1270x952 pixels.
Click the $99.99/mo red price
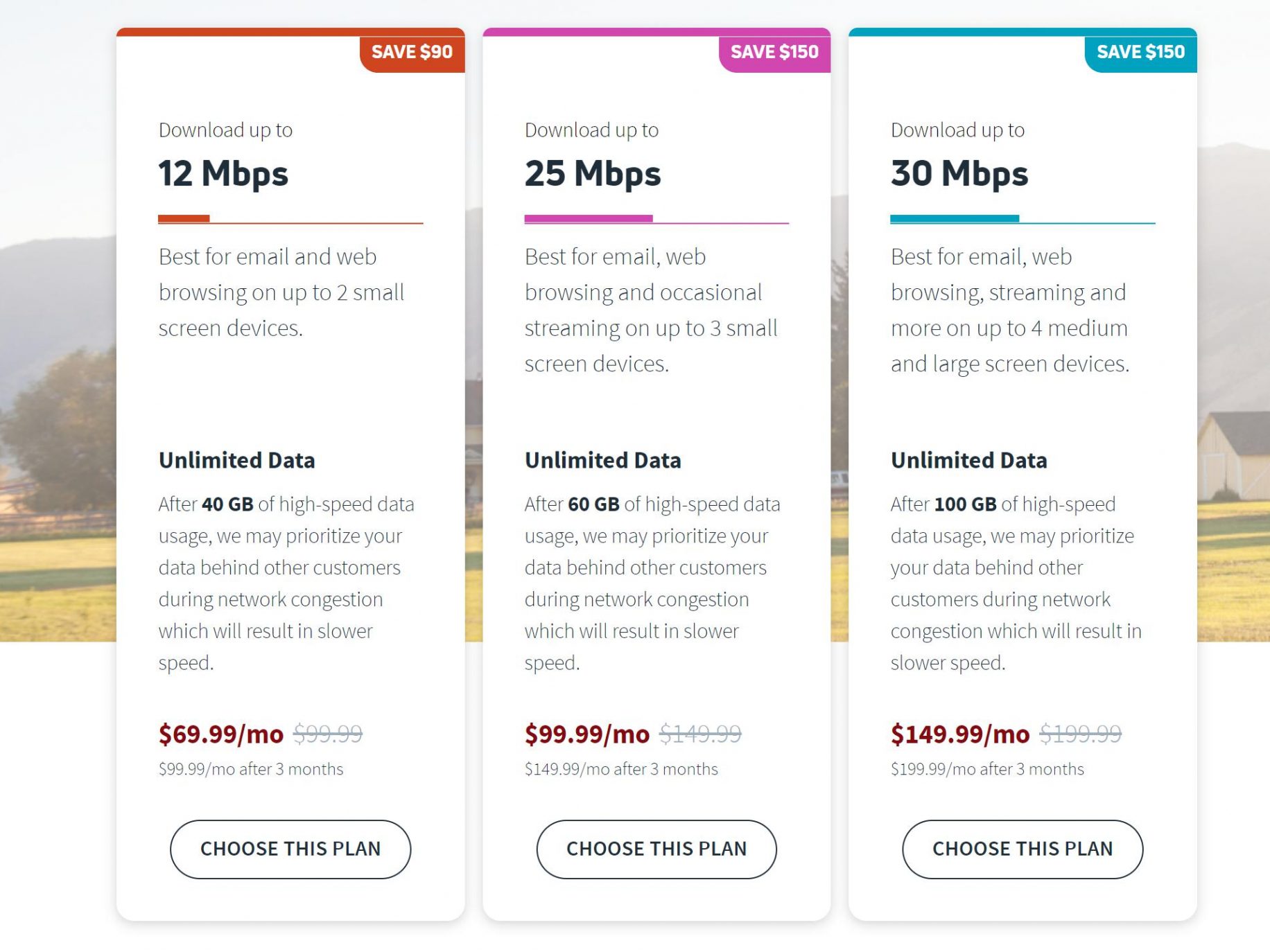pos(587,734)
